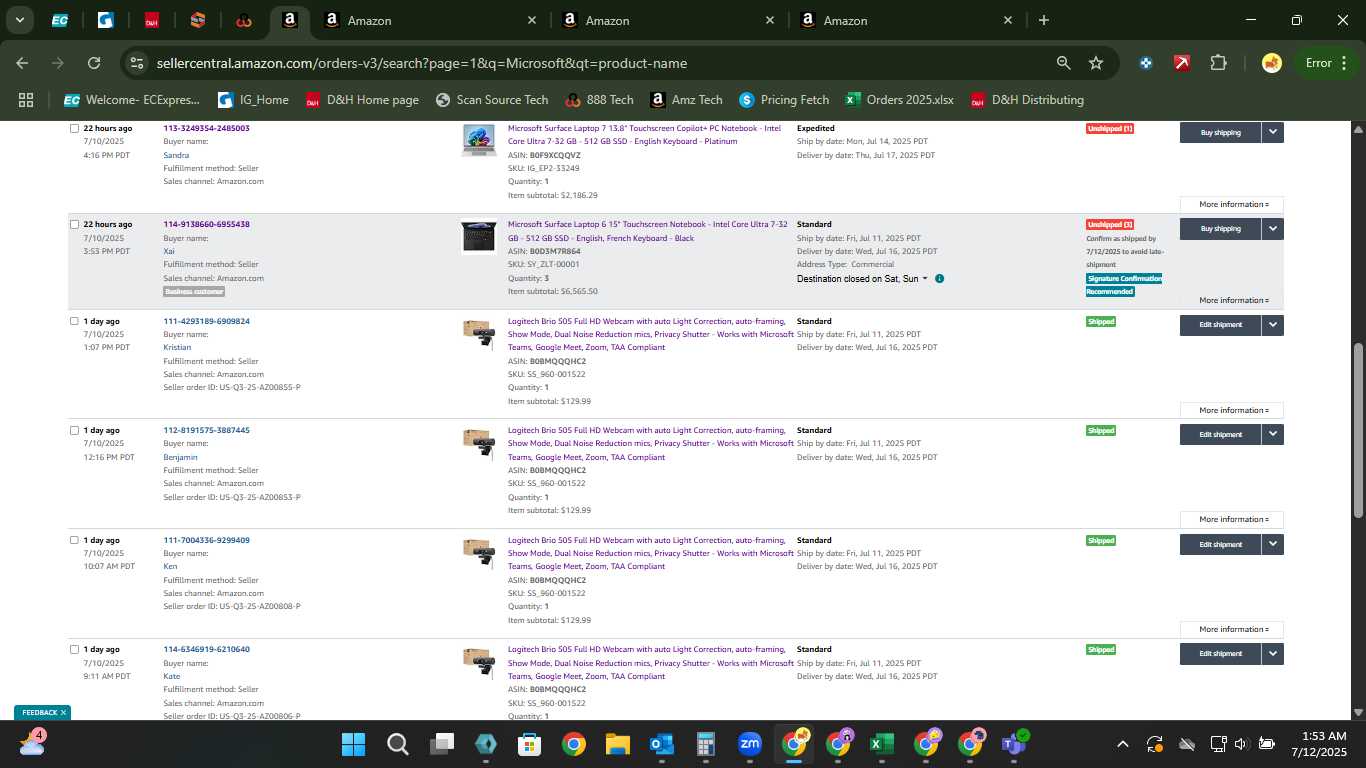The height and width of the screenshot is (768, 1366).
Task: Expand Edit shipment dropdown for Kate's order
Action: pos(1272,653)
